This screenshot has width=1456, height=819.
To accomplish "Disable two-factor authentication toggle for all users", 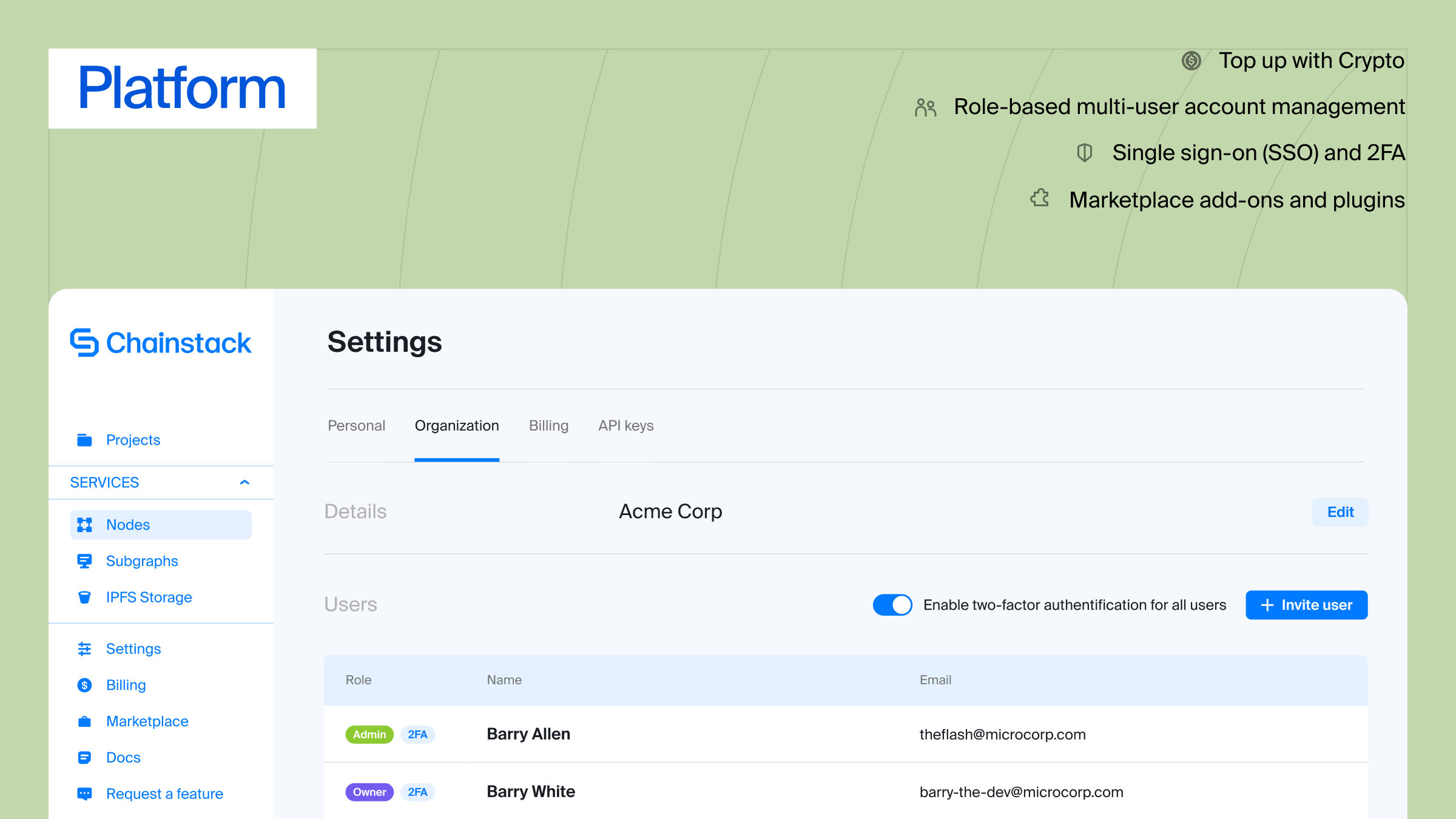I will click(x=892, y=605).
